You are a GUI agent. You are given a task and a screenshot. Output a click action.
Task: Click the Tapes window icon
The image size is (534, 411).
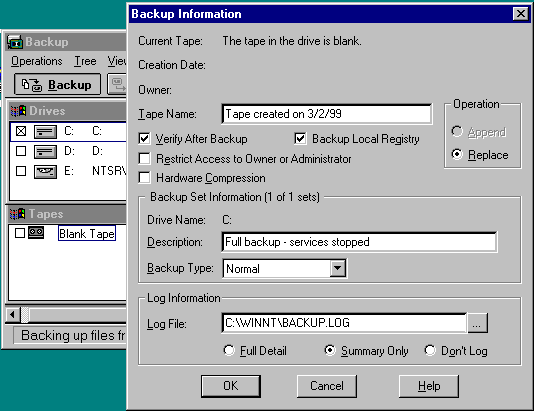click(x=17, y=214)
